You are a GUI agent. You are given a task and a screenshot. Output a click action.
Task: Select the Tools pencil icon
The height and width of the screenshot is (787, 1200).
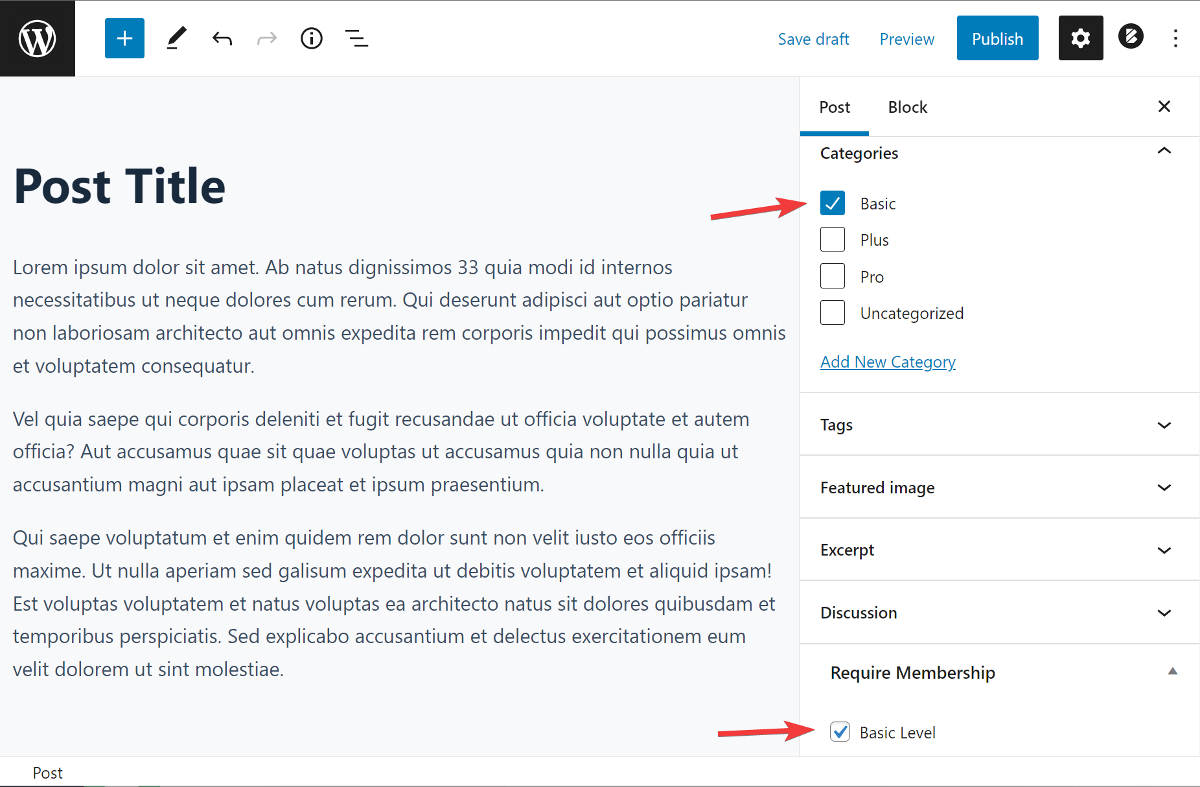coord(176,39)
